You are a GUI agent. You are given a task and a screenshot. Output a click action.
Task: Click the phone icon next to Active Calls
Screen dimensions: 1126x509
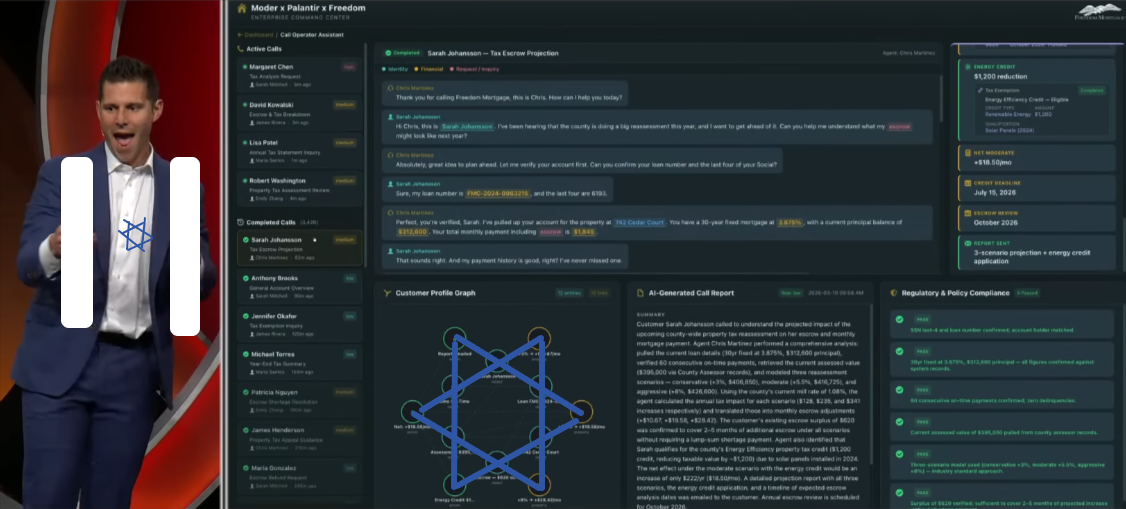[241, 49]
